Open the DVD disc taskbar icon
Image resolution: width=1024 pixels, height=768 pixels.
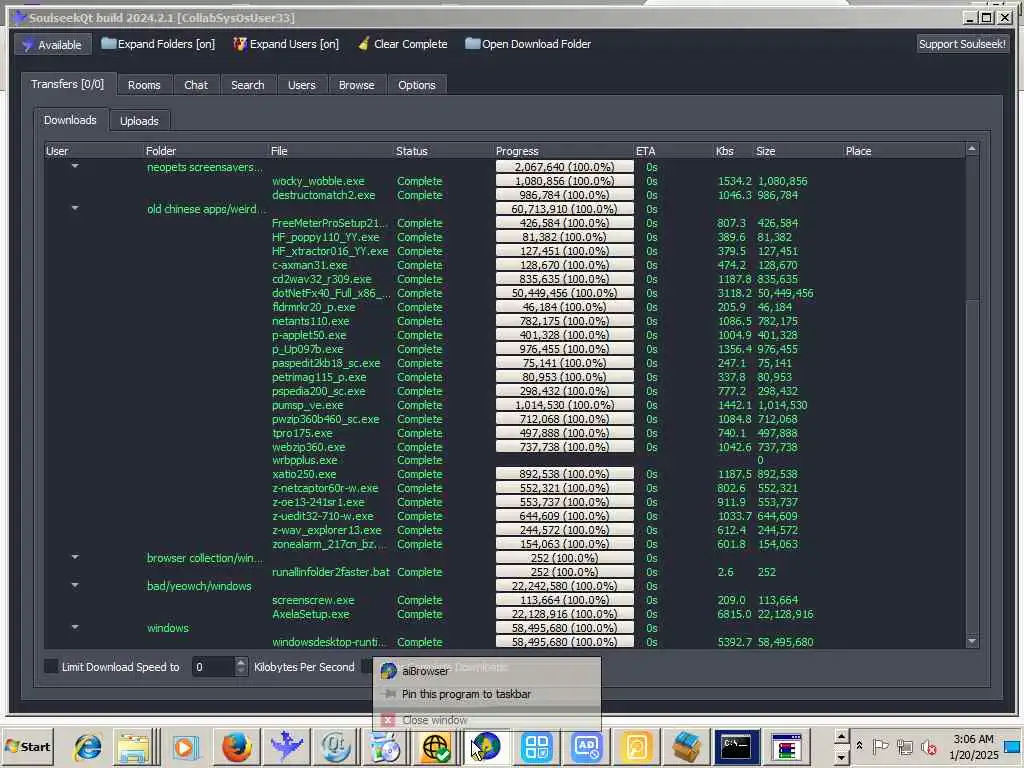385,746
